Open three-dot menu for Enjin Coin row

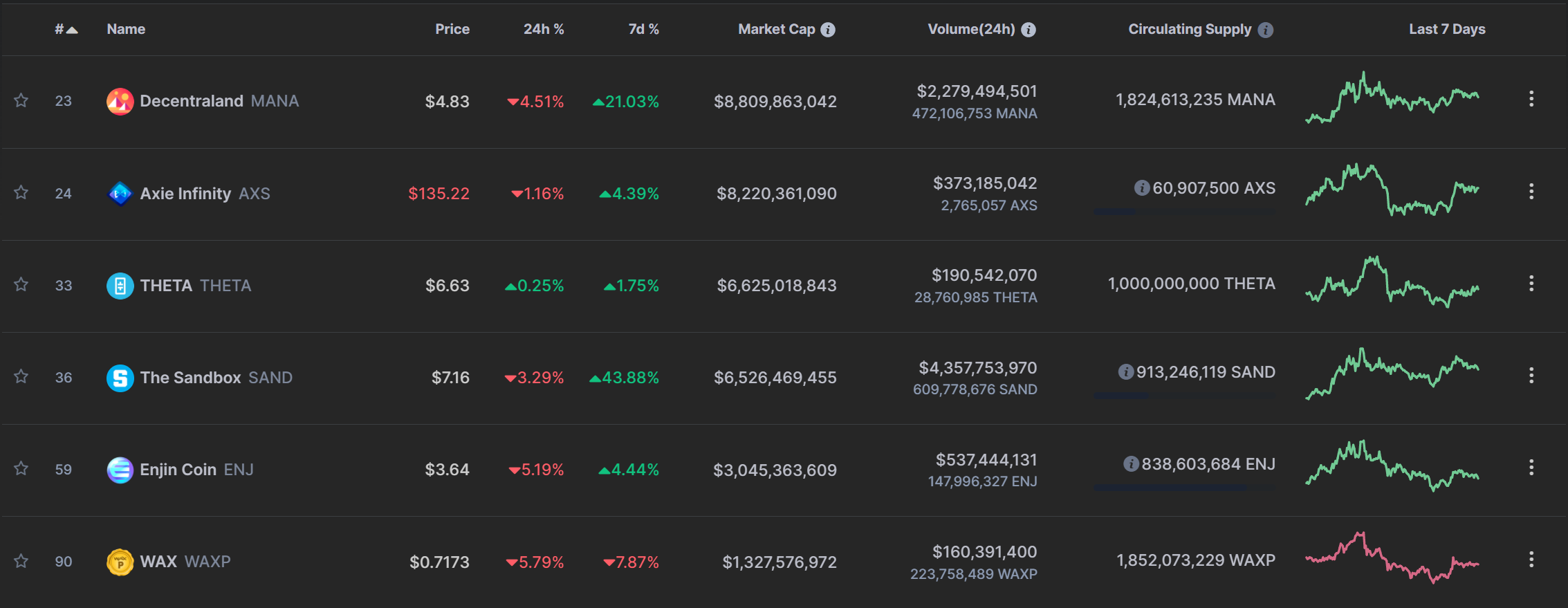[1531, 467]
